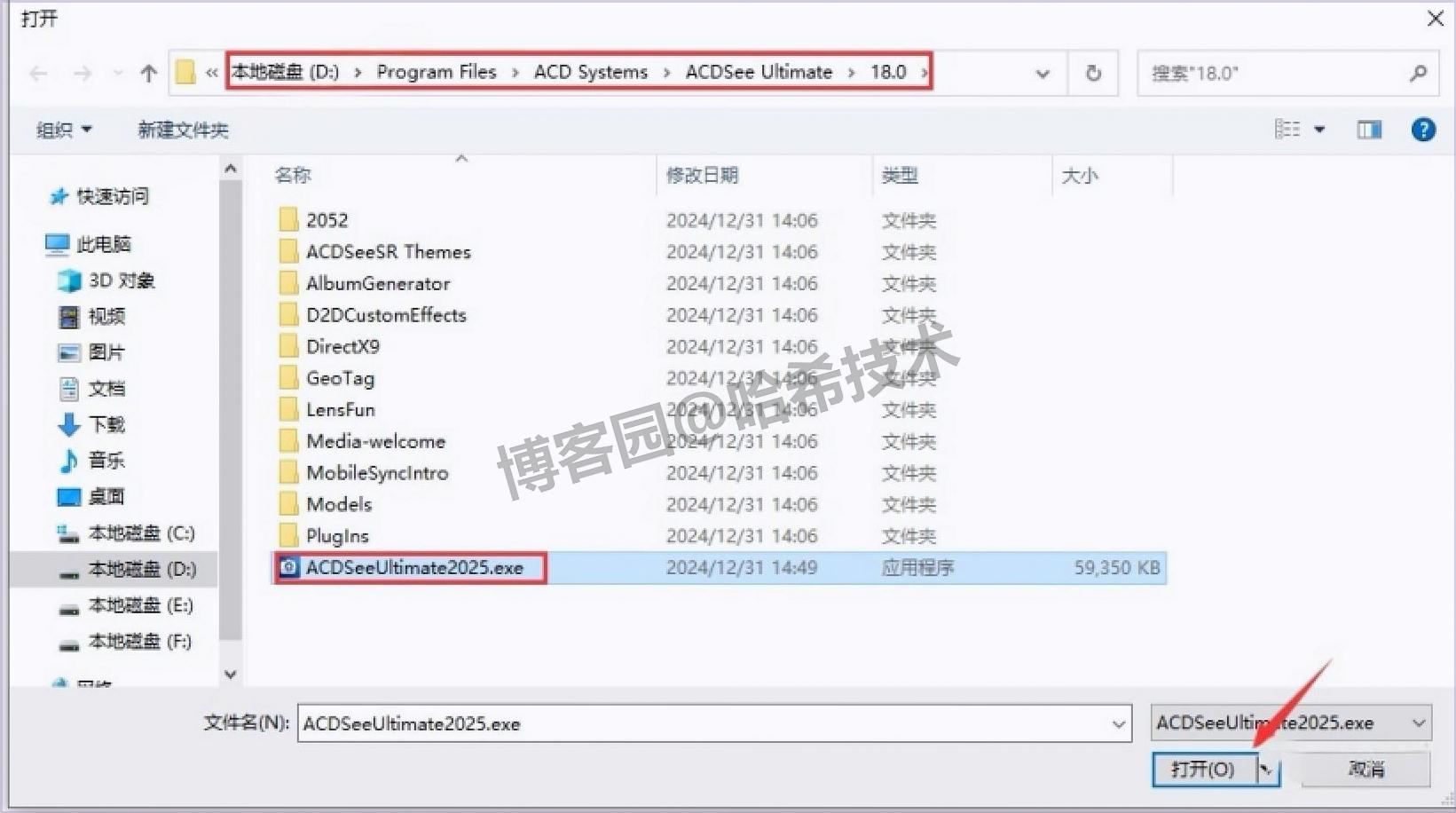Open the Help question mark icon
1456x813 pixels.
[1423, 130]
